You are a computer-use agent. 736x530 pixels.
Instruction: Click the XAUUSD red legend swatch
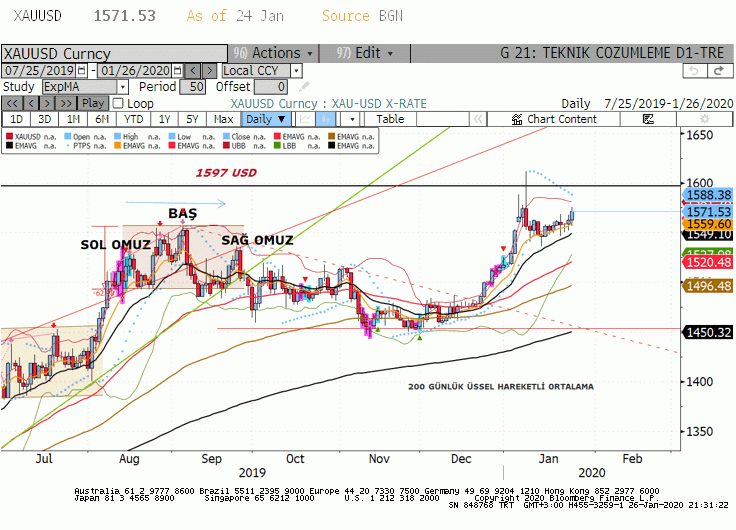click(x=9, y=137)
